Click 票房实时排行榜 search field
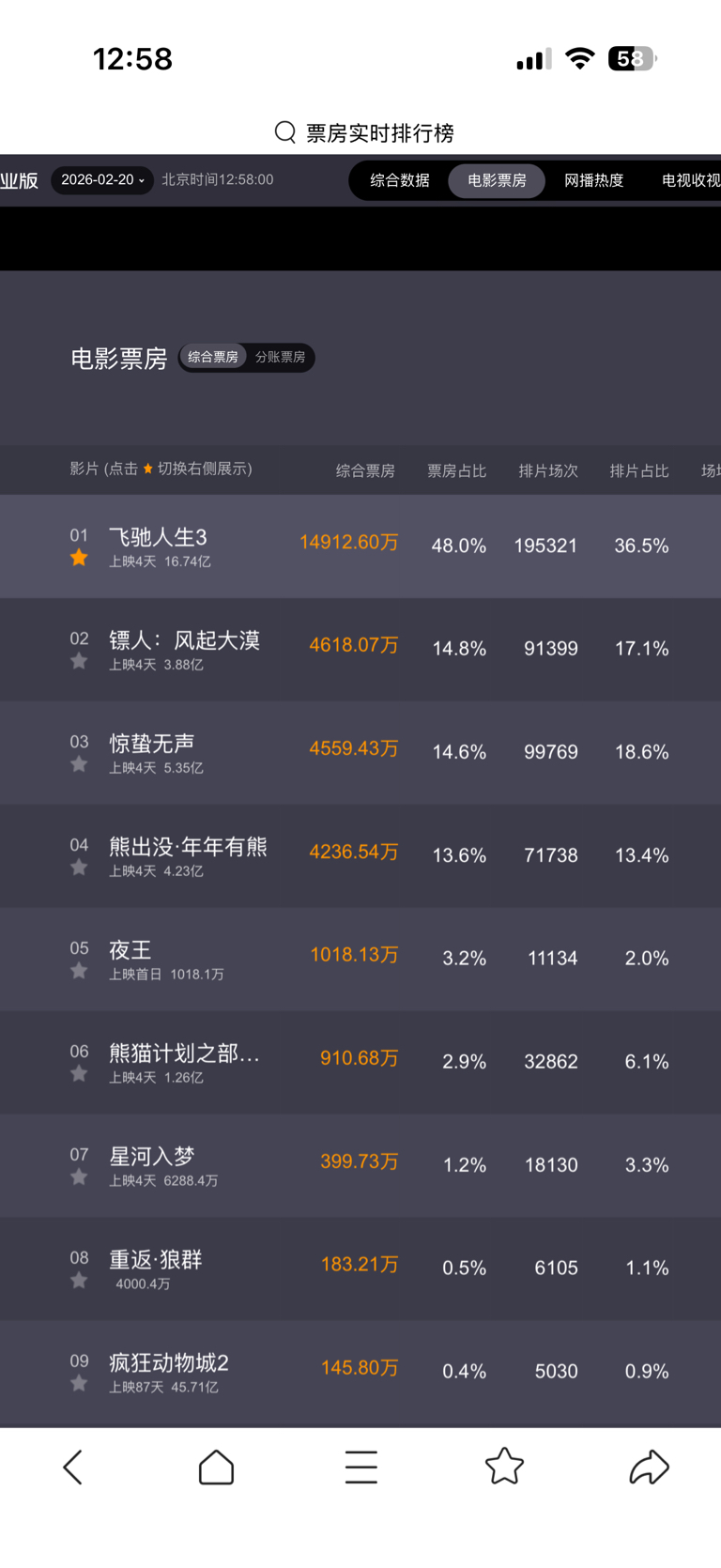Image resolution: width=721 pixels, height=1568 pixels. pyautogui.click(x=379, y=133)
